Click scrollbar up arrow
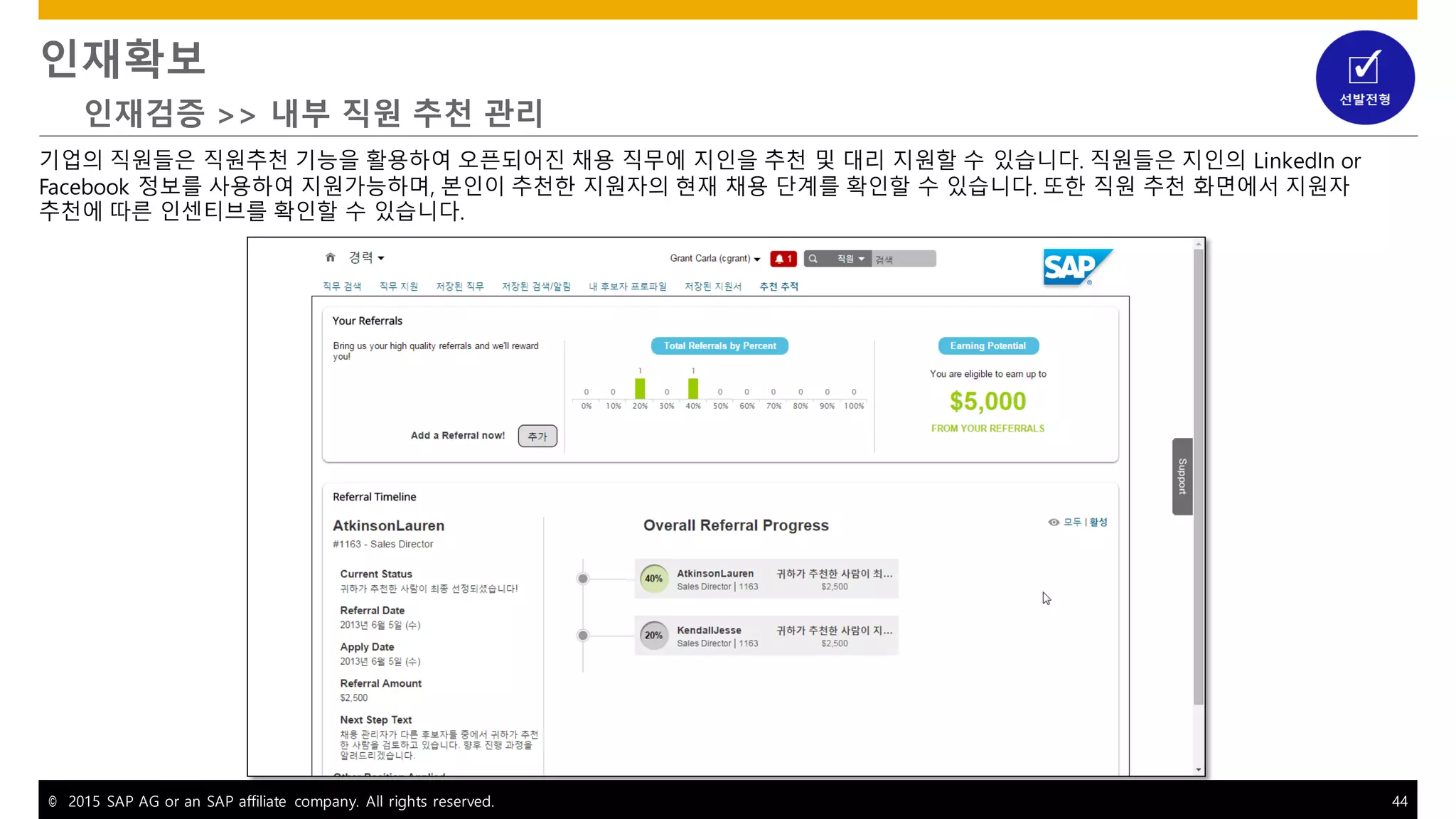 pos(1199,244)
